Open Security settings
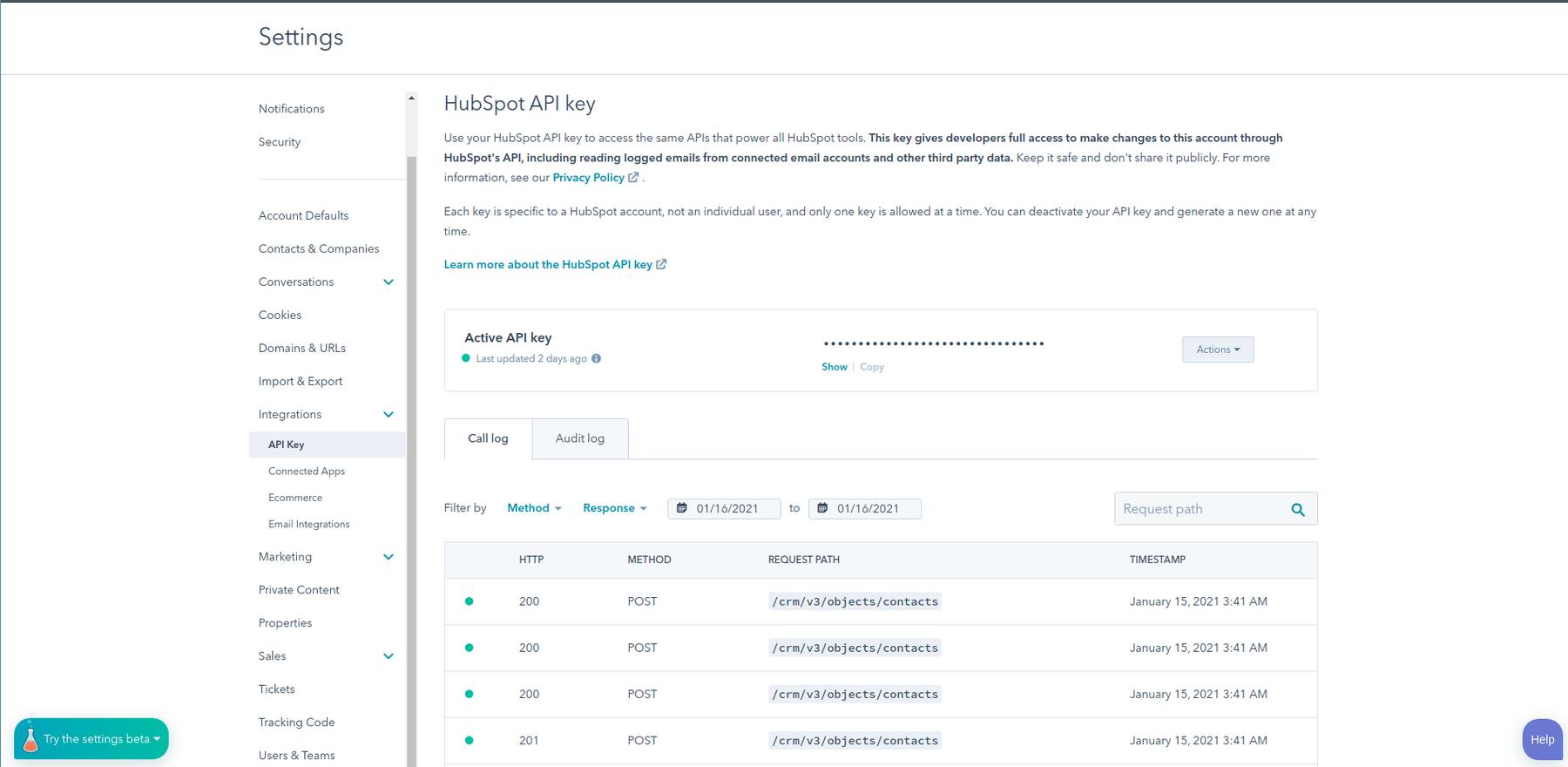Screen dimensions: 1568x767 280,142
